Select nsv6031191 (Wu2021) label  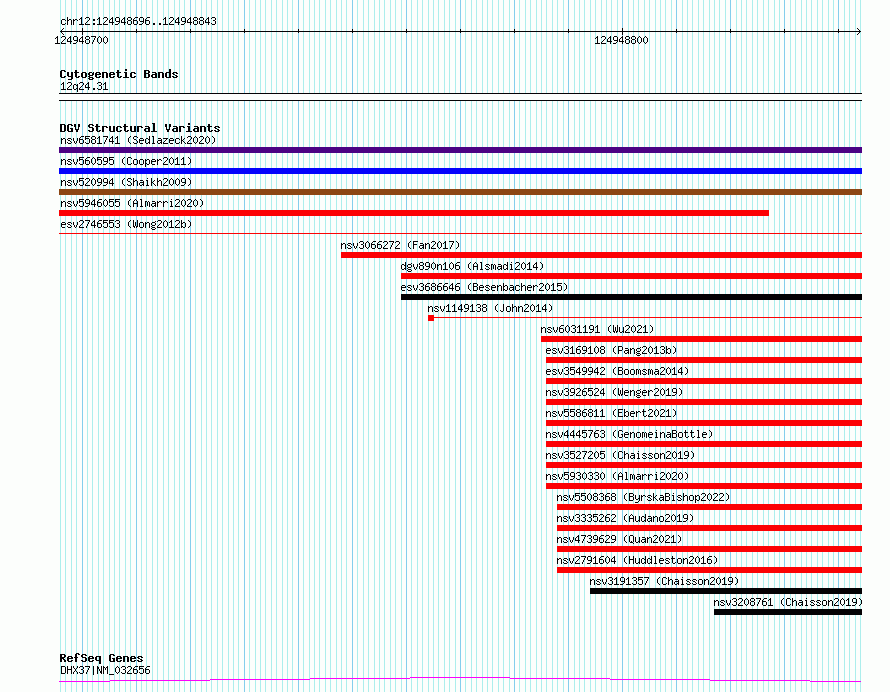point(597,329)
